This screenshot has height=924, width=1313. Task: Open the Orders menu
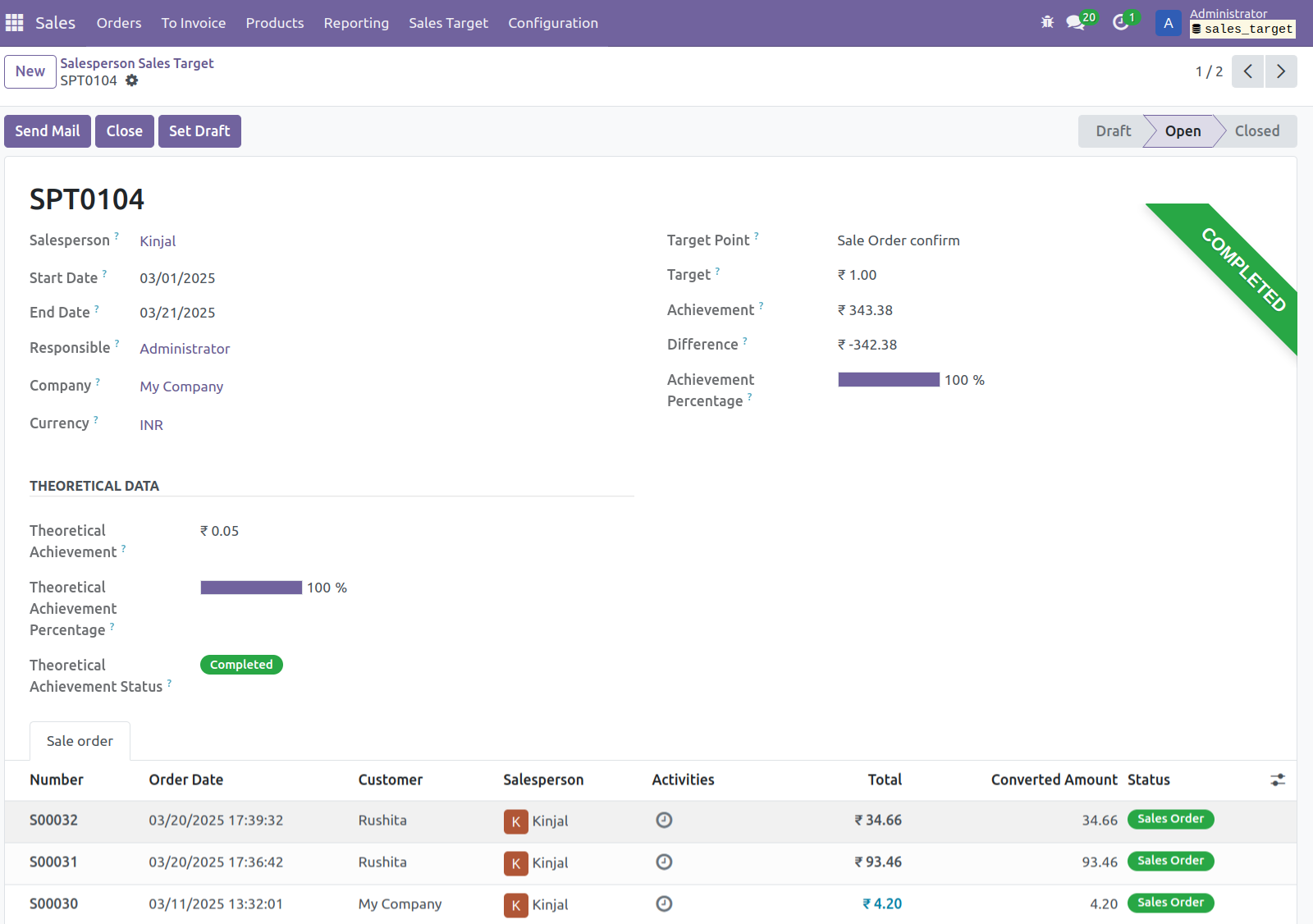(119, 23)
